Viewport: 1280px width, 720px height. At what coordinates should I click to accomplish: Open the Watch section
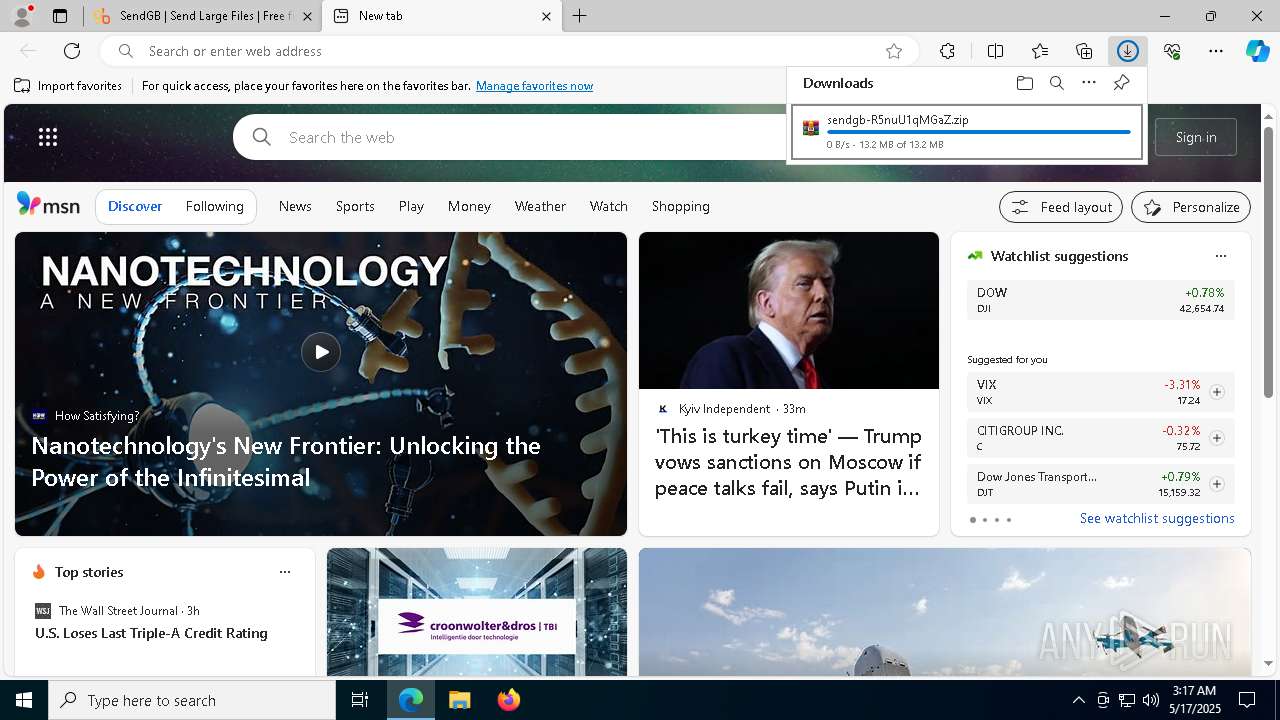point(609,206)
